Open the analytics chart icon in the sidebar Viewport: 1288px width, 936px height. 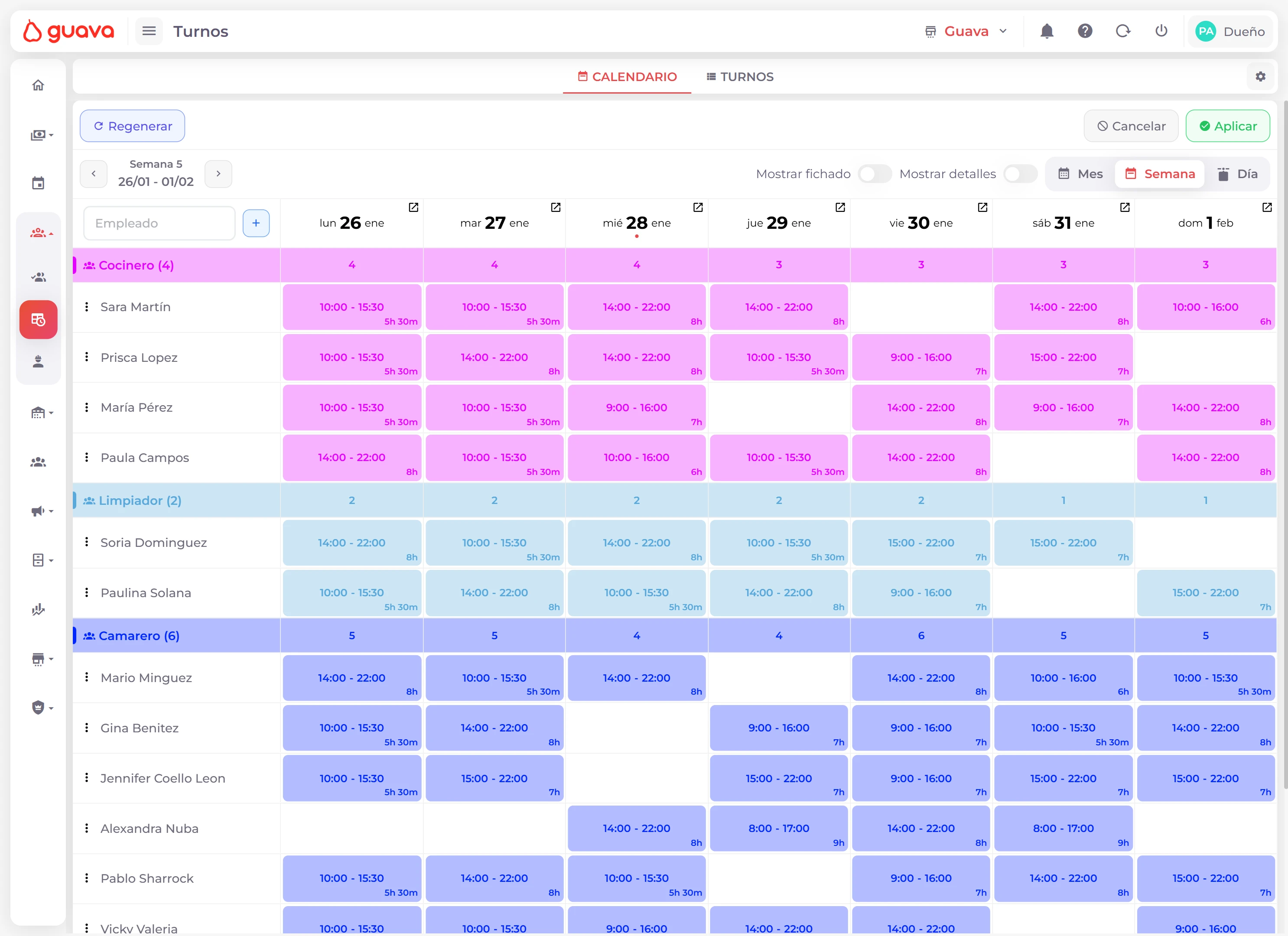[x=38, y=609]
